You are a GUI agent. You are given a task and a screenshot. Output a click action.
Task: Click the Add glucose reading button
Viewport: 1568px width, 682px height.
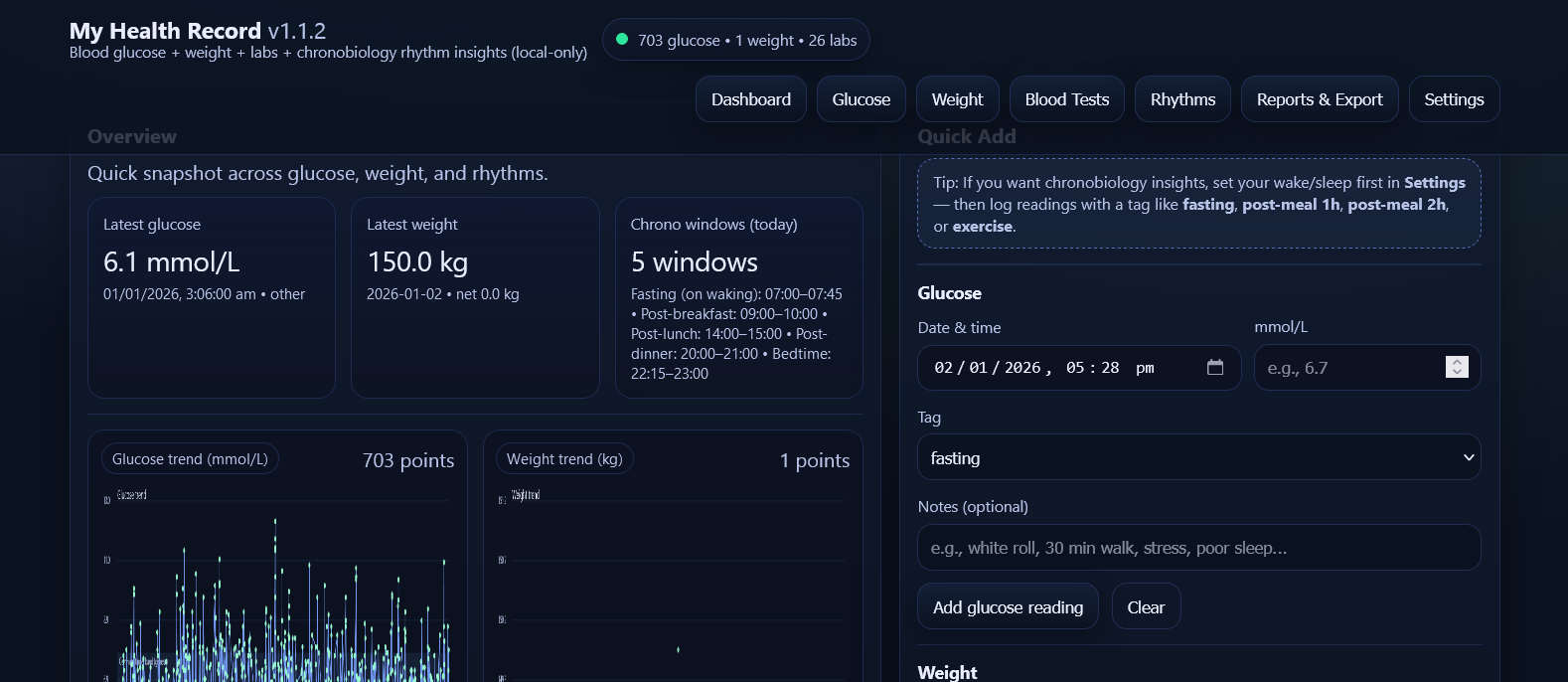click(x=1008, y=606)
